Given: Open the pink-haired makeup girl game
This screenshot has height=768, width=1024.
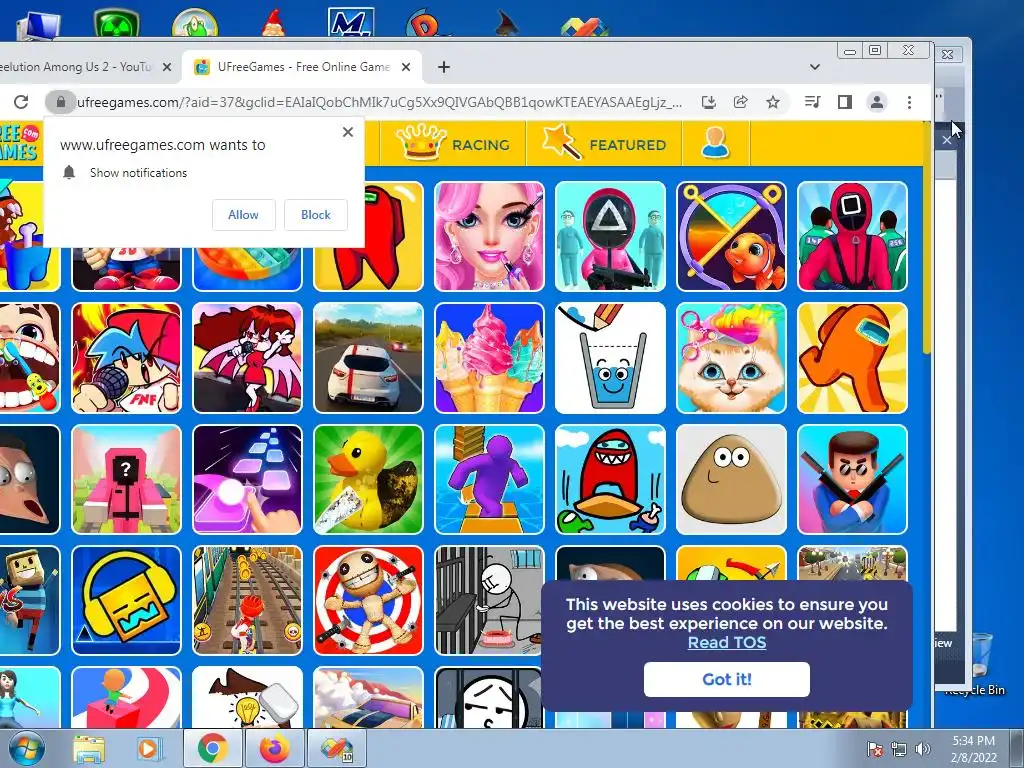Looking at the screenshot, I should [489, 236].
